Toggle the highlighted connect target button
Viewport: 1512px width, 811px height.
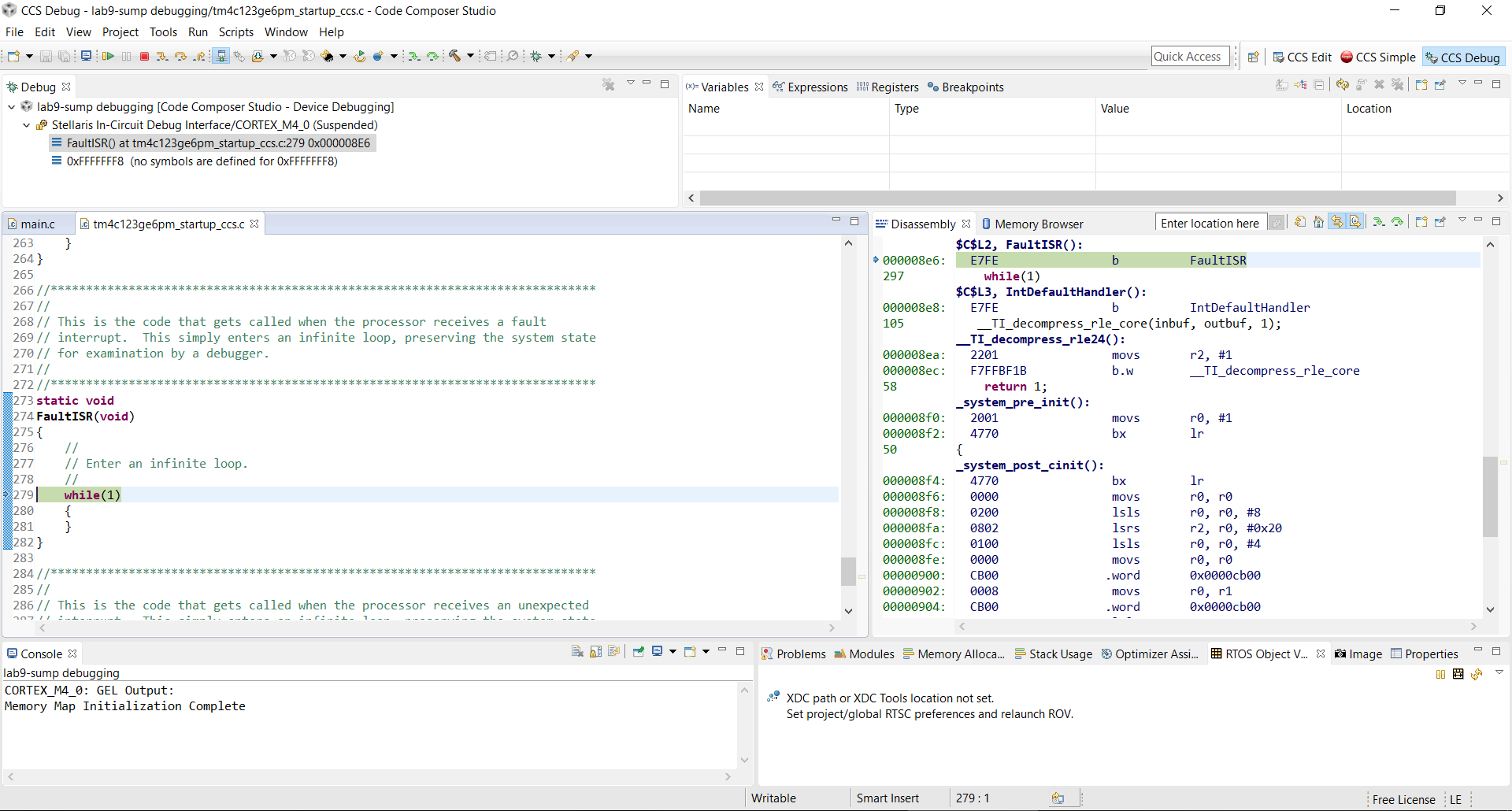221,56
